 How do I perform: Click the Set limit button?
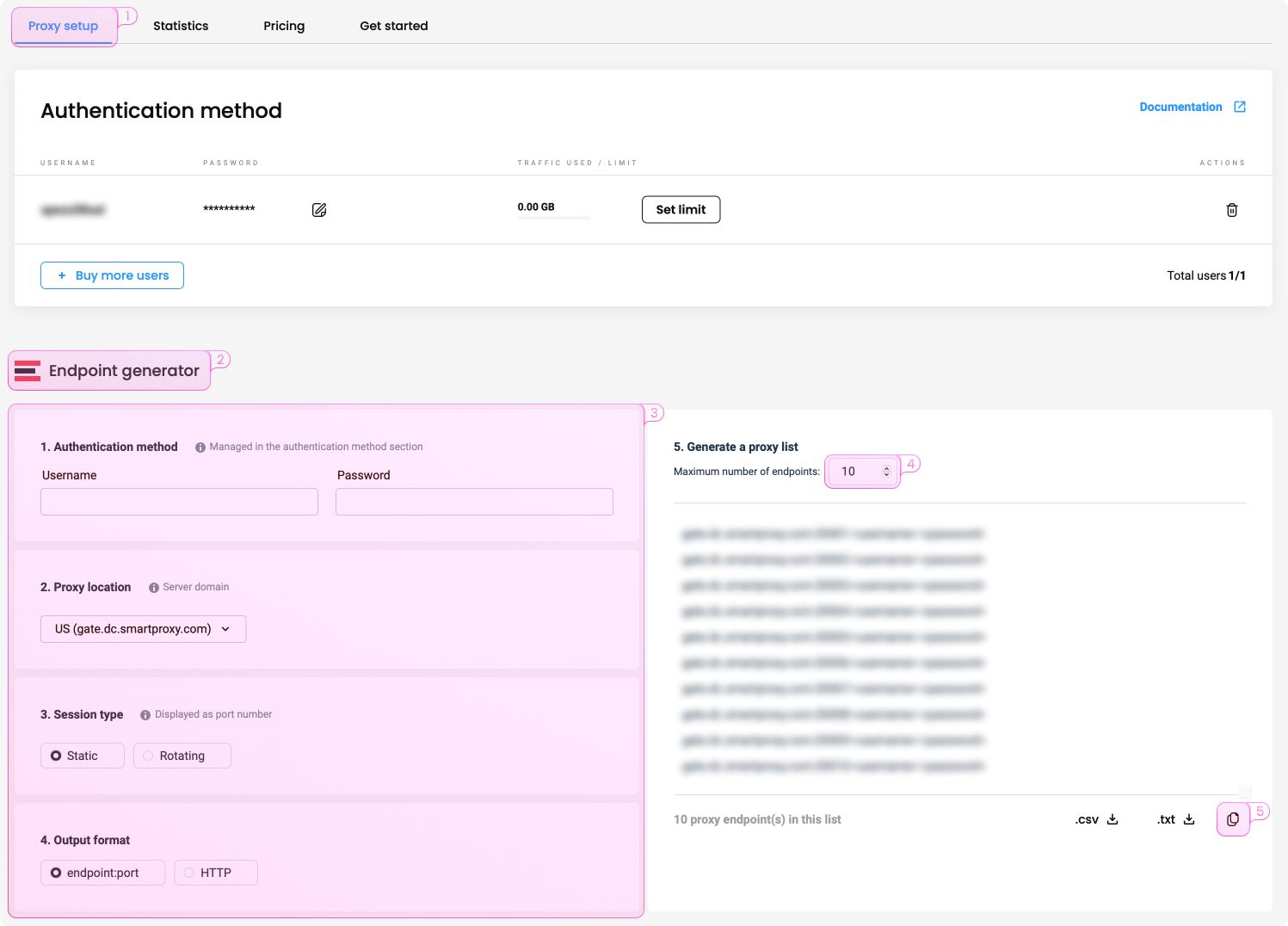coord(681,209)
